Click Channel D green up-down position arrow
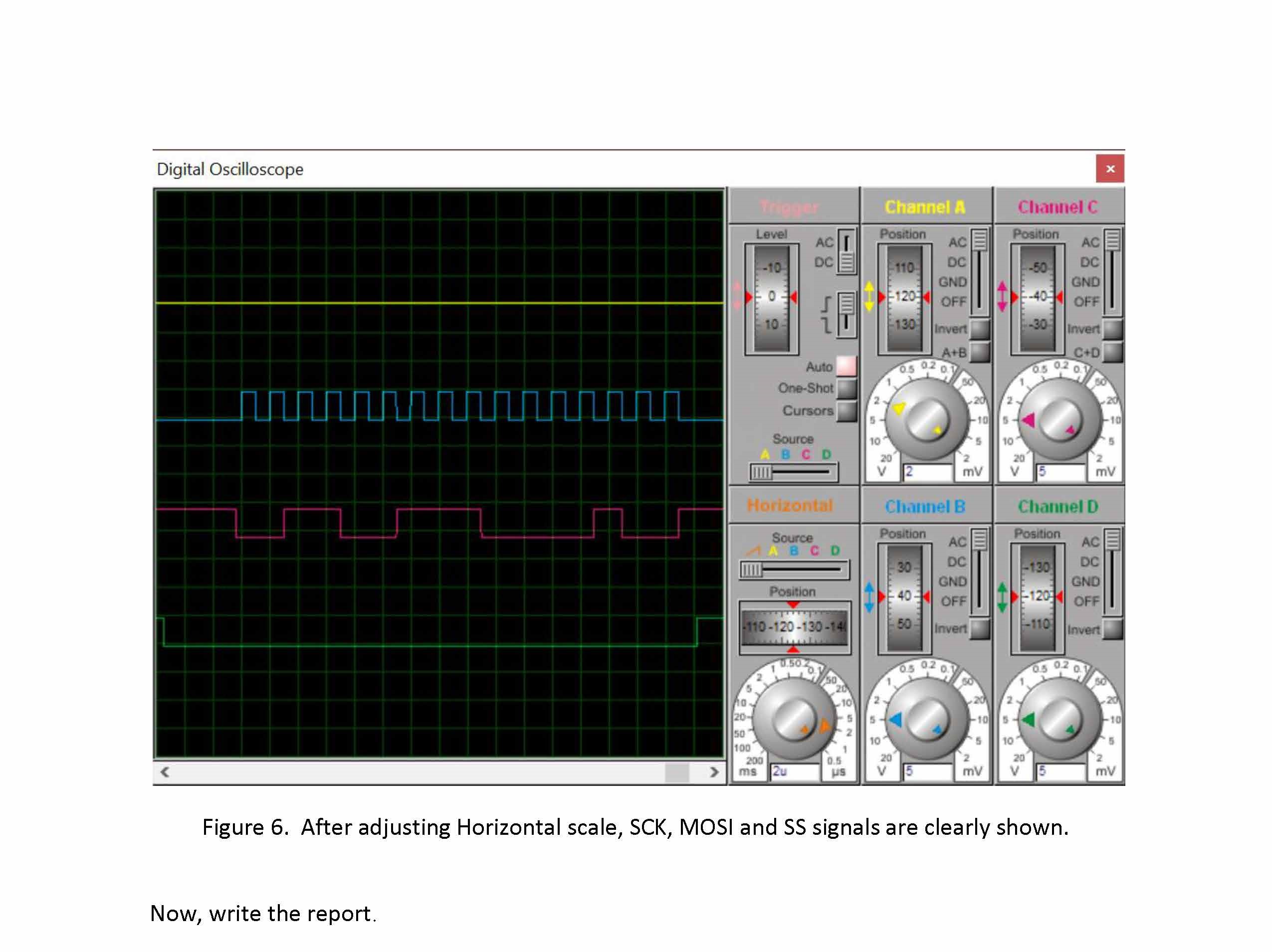Image resolution: width=1272 pixels, height=952 pixels. [1002, 597]
